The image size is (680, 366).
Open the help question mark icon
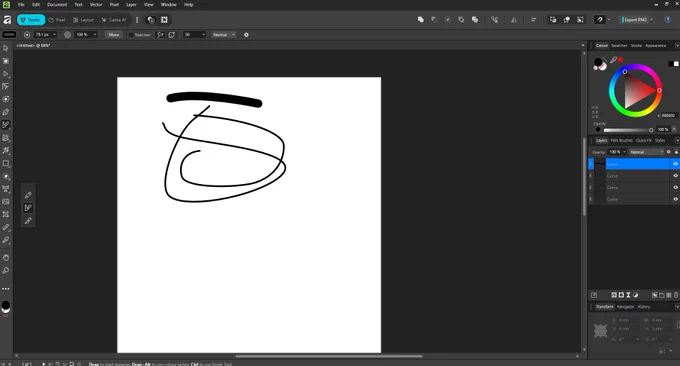[667, 20]
